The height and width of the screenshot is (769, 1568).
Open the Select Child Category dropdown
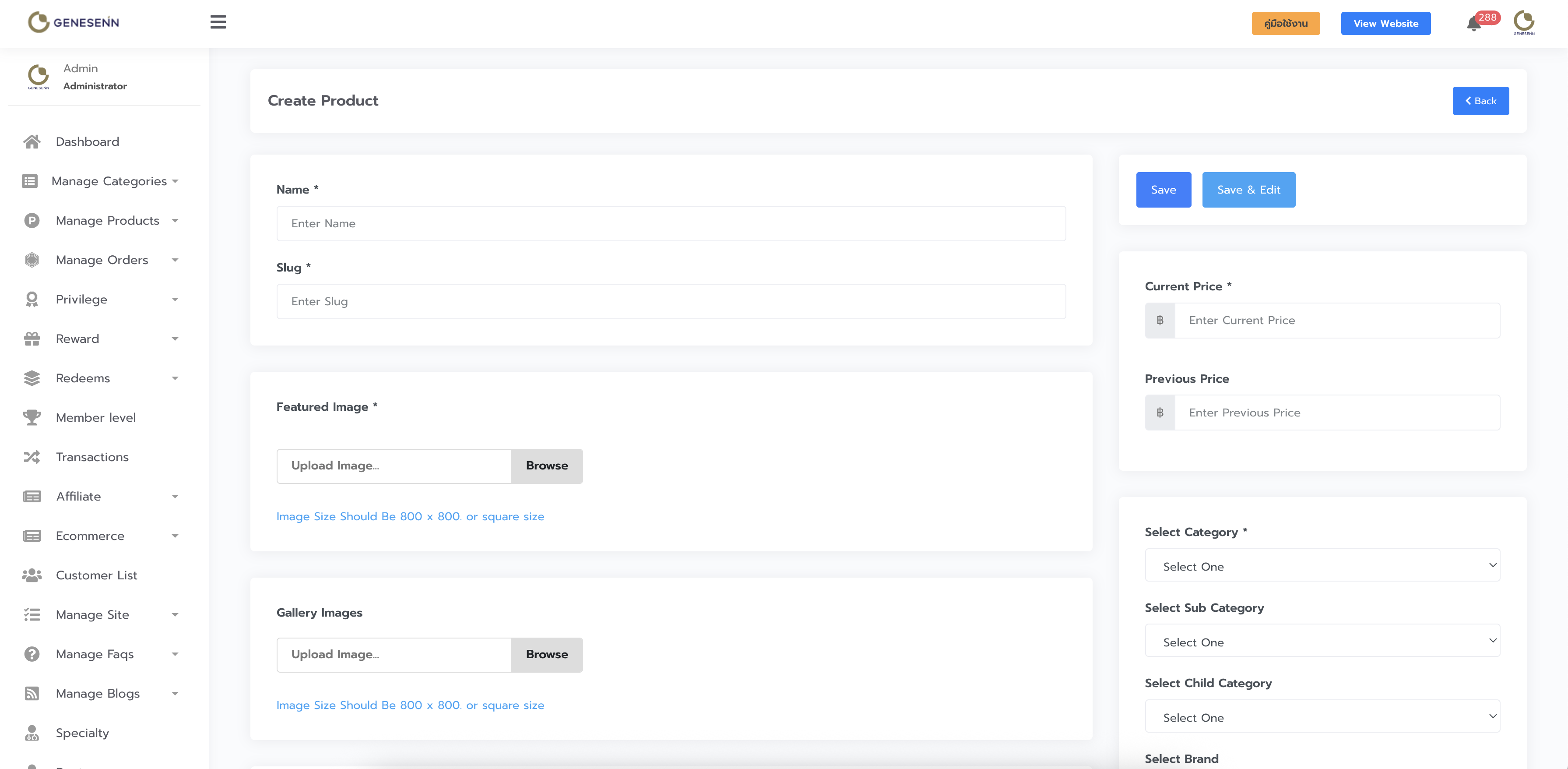(x=1322, y=717)
